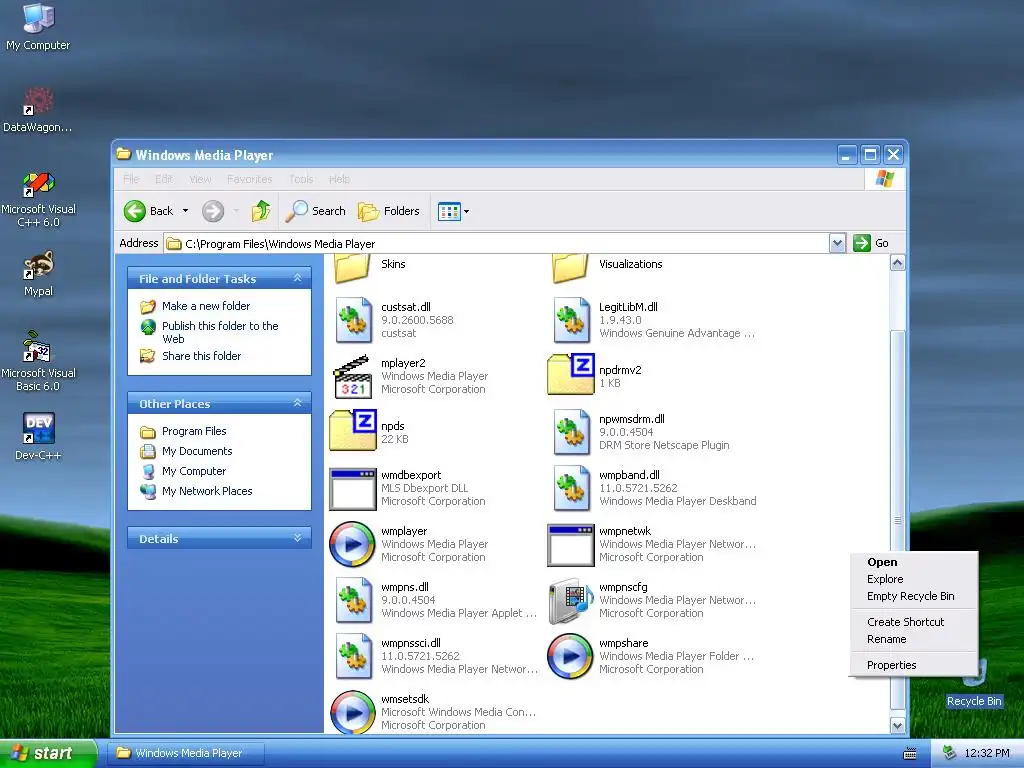The image size is (1024, 768).
Task: Select the LegitLibM.dll file icon
Action: tap(571, 320)
